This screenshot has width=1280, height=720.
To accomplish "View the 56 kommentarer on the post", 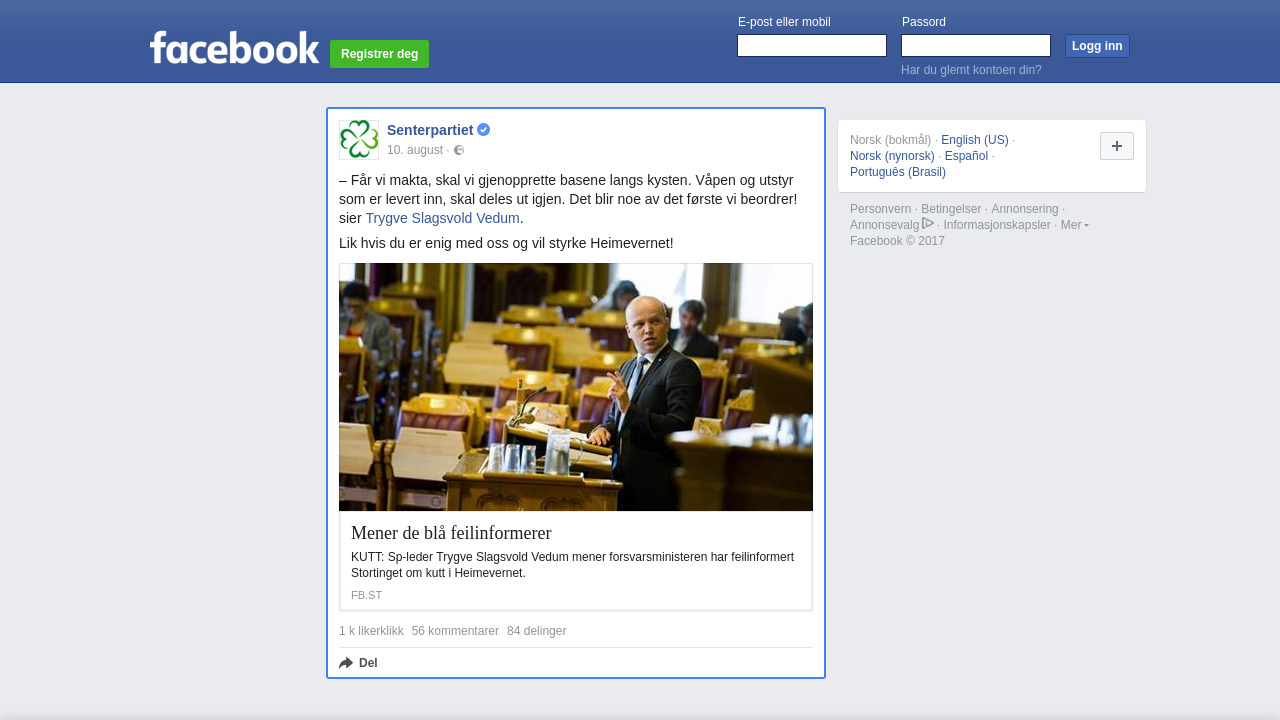I will click(455, 631).
